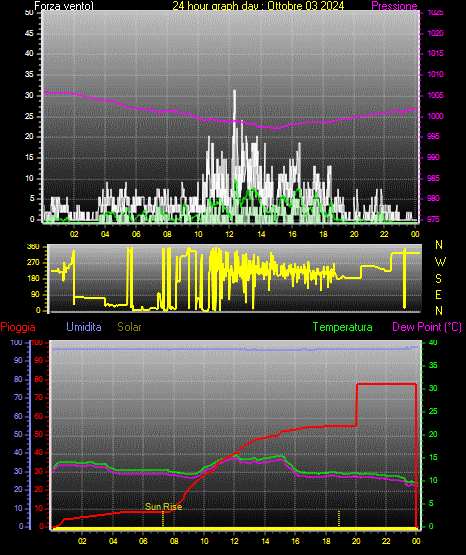Click the sunset dotted marker near 19 hours
The width and height of the screenshot is (466, 555).
[x=339, y=518]
